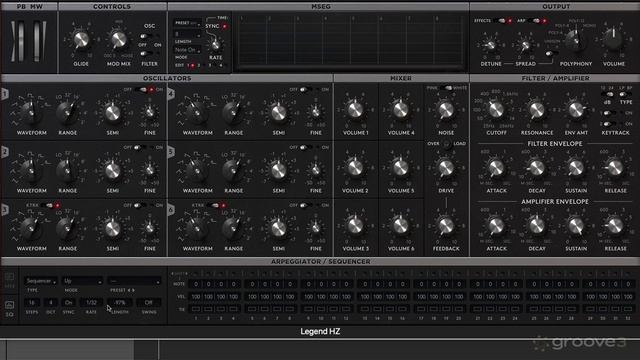Click the MSEG envelope graph display
Viewport: 640px width, 360px height.
coord(351,41)
